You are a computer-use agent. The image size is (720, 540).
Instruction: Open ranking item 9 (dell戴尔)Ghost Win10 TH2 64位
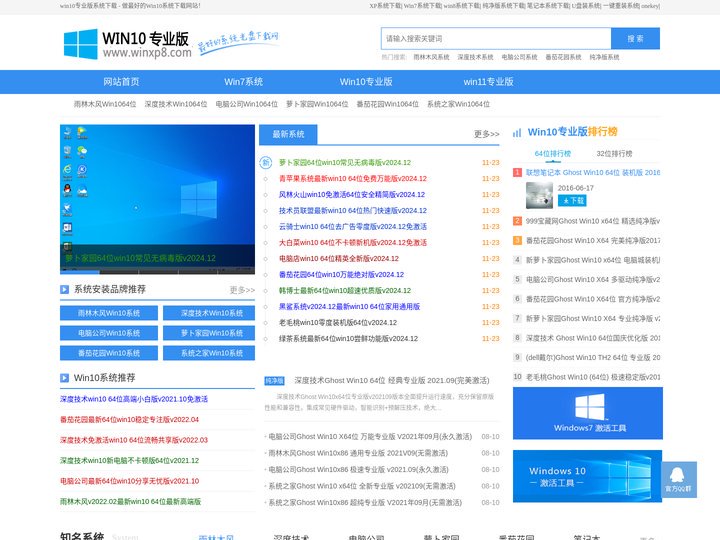pos(593,358)
